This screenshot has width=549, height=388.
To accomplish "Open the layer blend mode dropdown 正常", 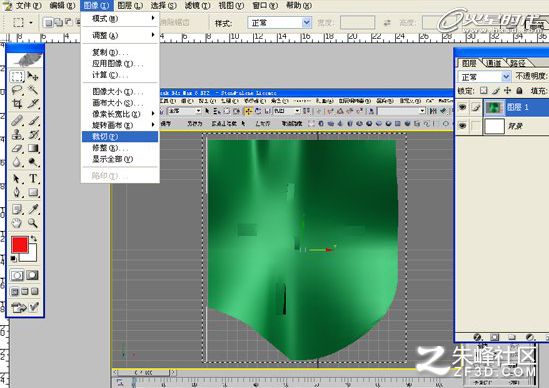I will pos(484,76).
